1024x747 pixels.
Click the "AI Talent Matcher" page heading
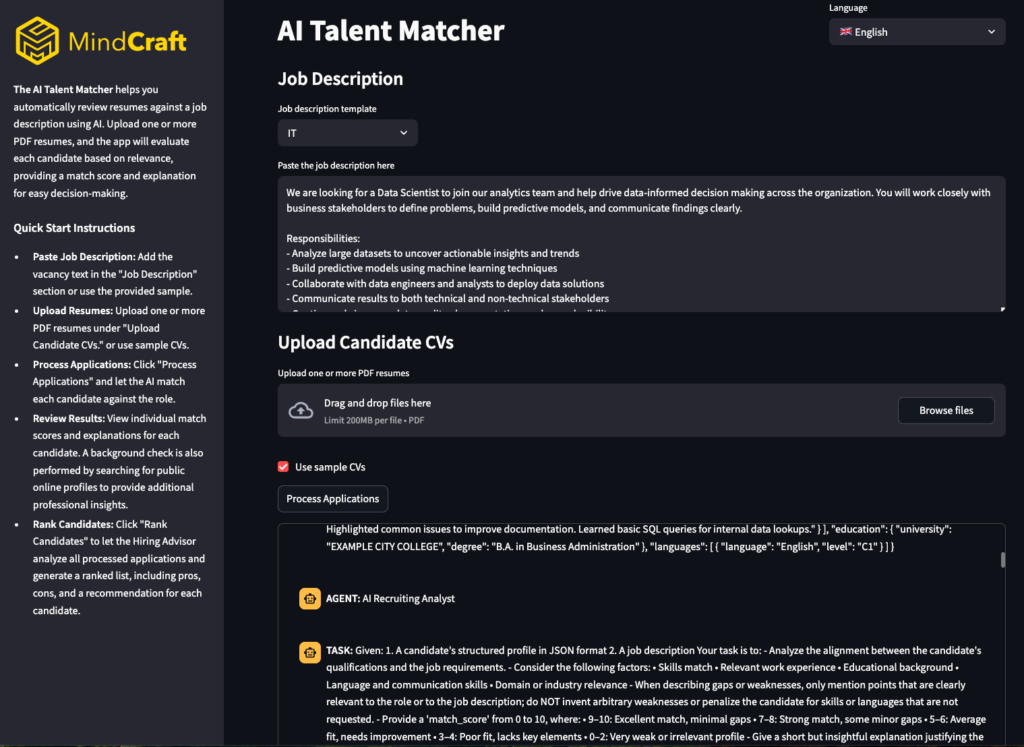click(x=390, y=31)
